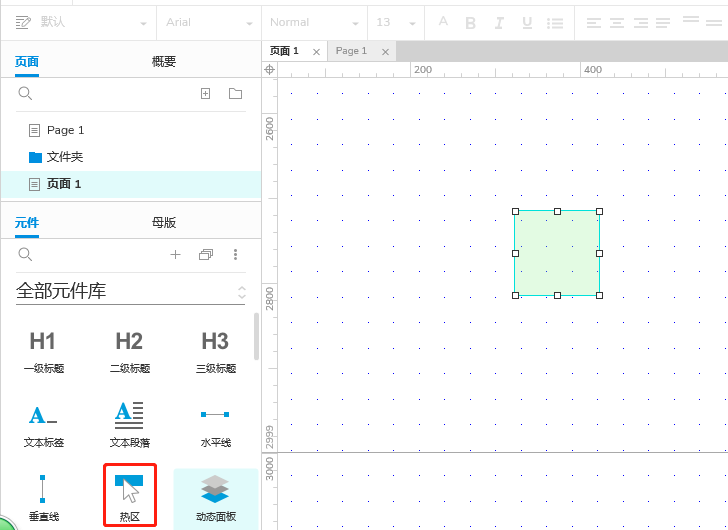Toggle bulleted list formatting
This screenshot has height=530, width=728.
555,23
